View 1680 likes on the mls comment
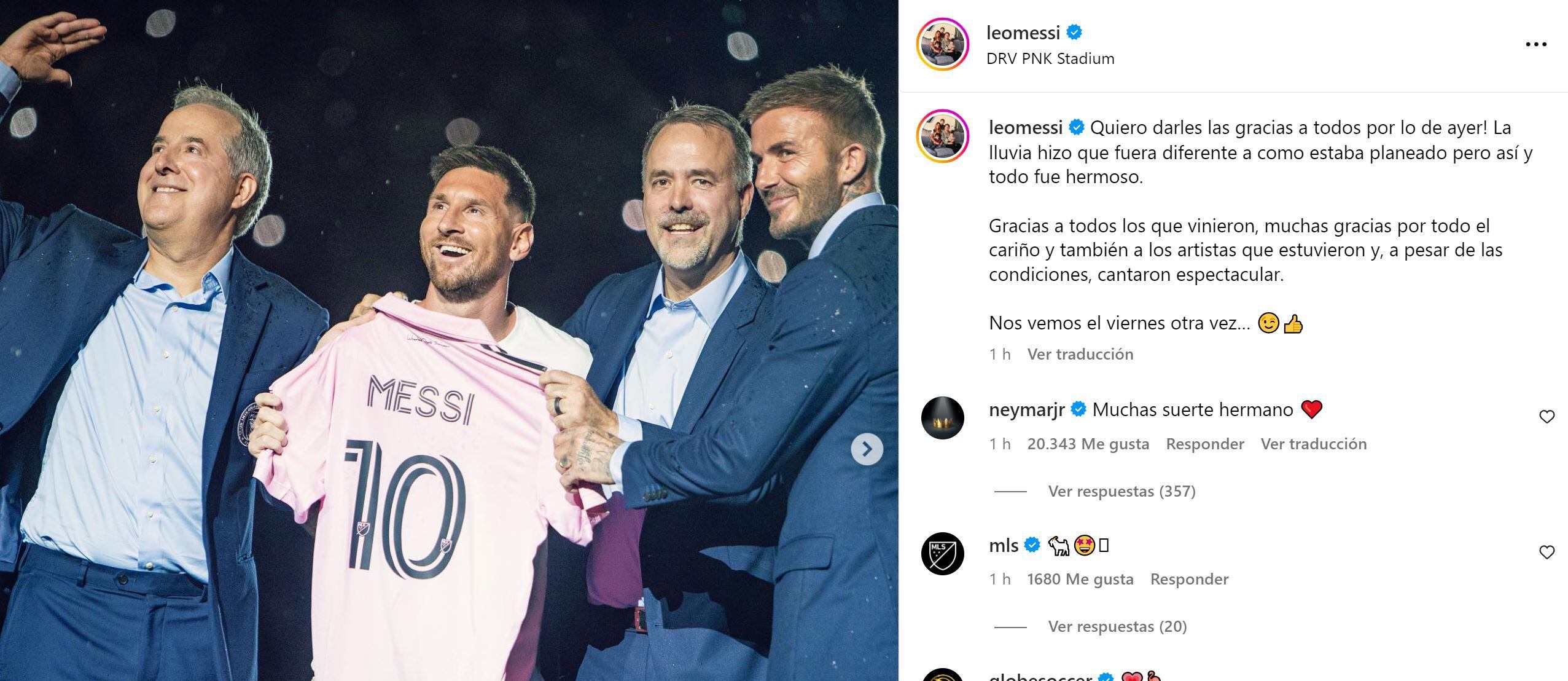This screenshot has height=681, width=1568. [1080, 579]
